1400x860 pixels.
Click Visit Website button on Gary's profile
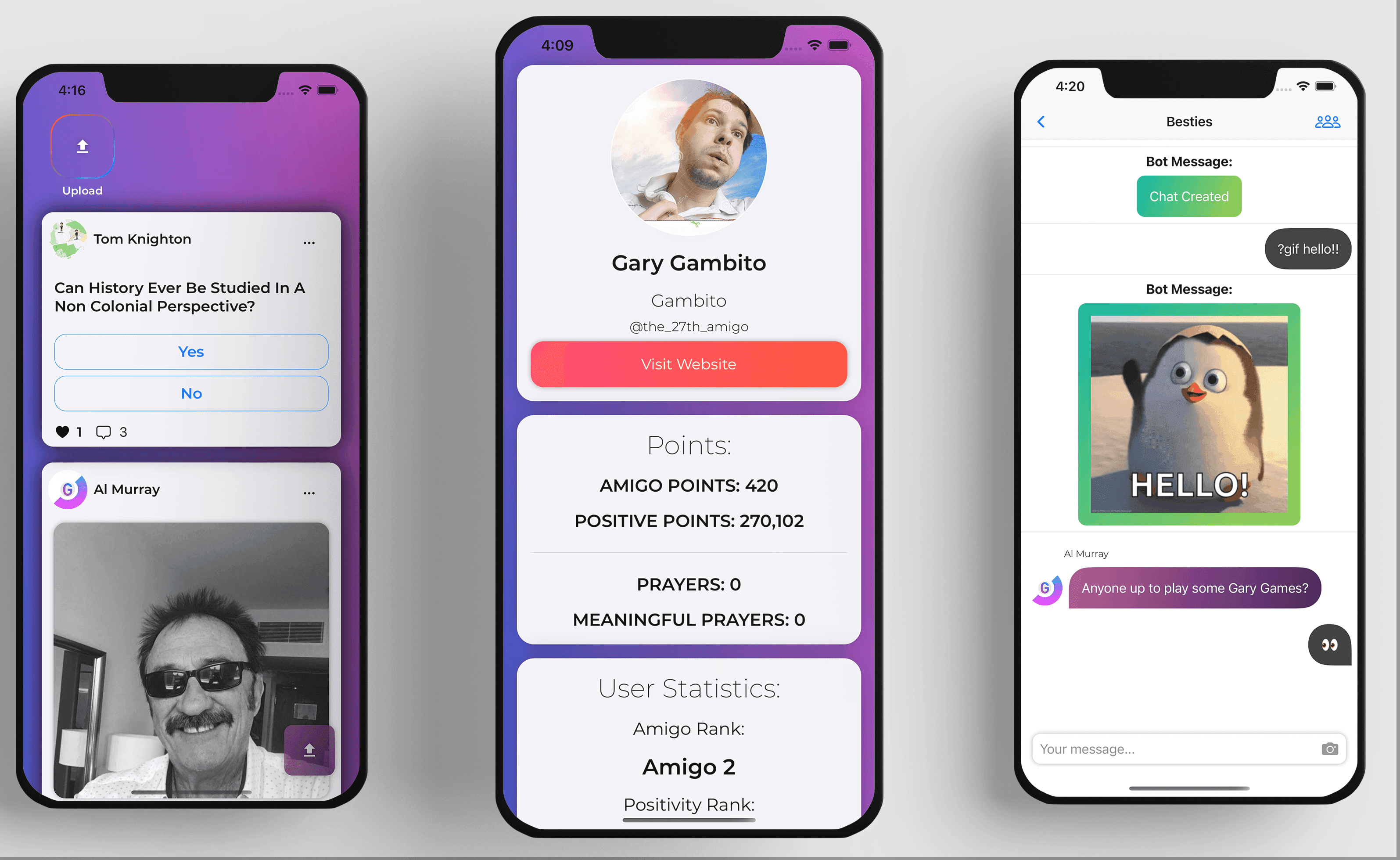pyautogui.click(x=689, y=364)
